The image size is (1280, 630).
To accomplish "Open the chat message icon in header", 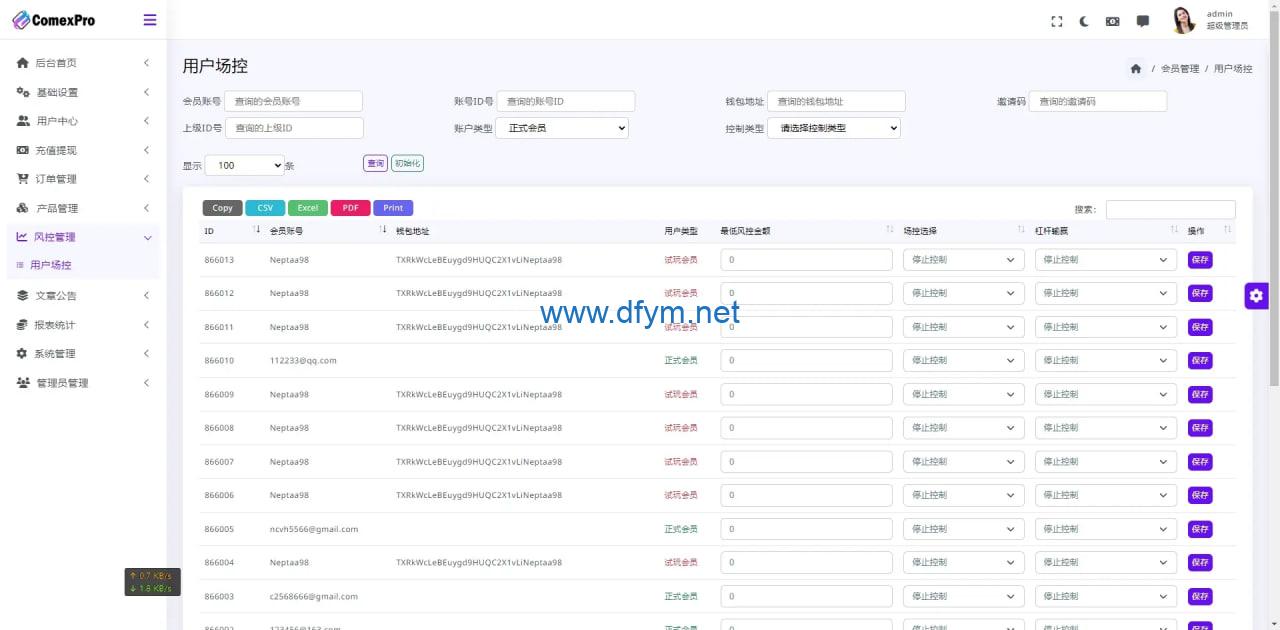I will (1143, 21).
